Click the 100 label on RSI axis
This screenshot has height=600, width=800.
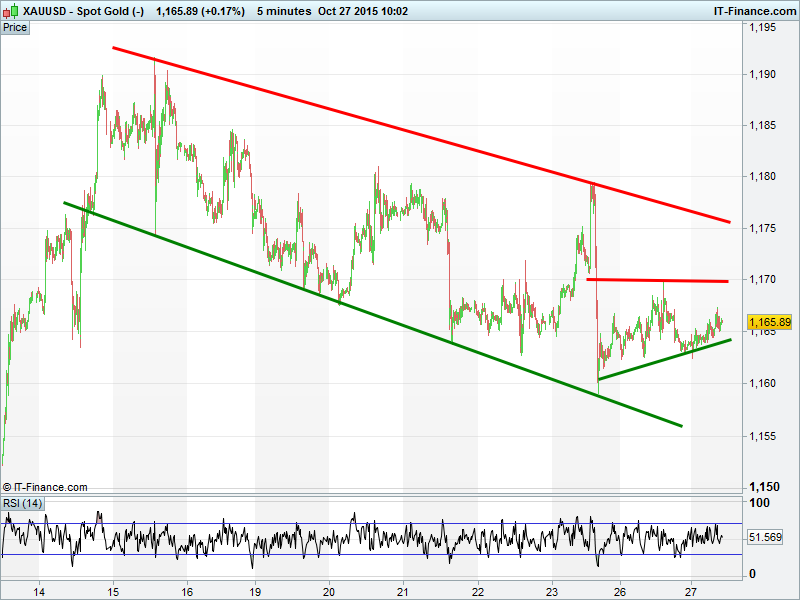759,503
